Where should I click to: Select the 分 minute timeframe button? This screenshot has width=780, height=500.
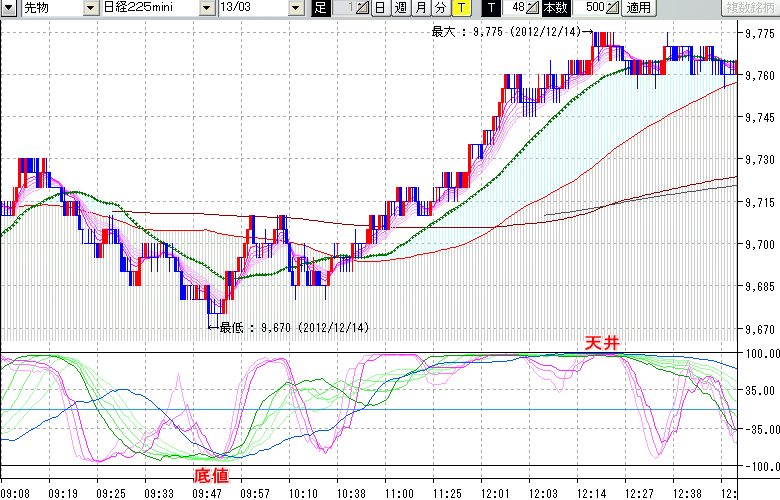click(x=440, y=8)
